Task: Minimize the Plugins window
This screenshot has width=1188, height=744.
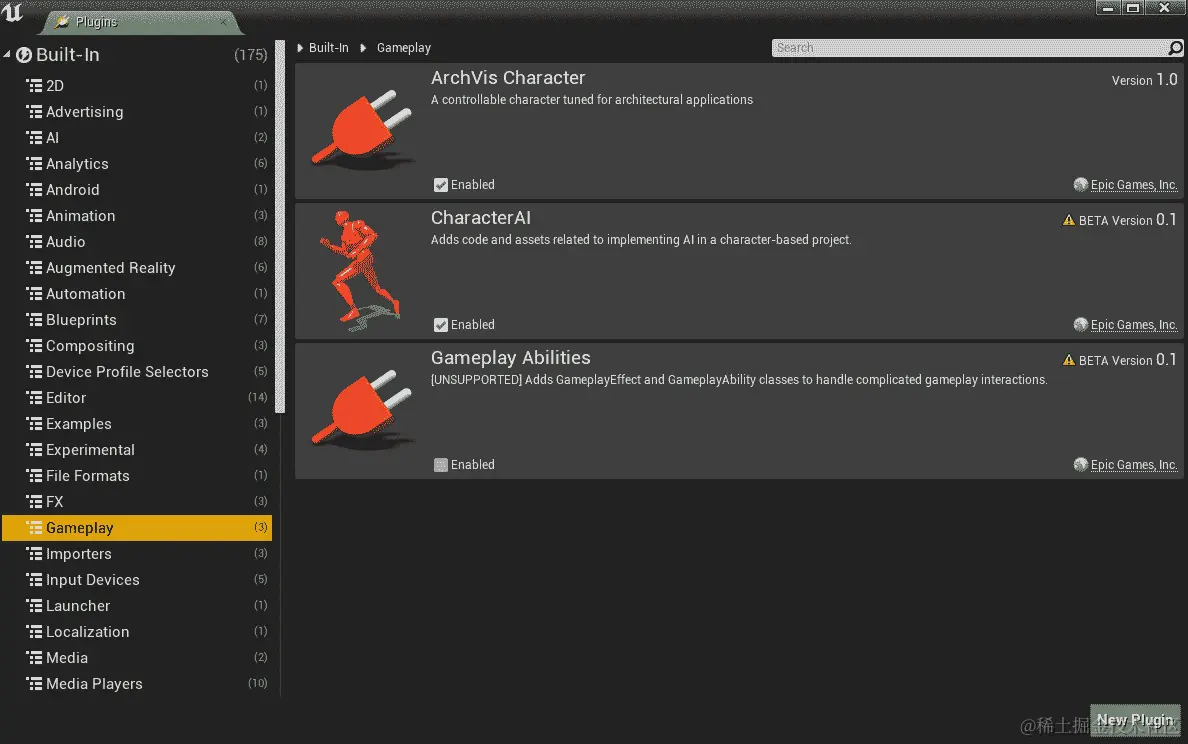Action: coord(1108,8)
